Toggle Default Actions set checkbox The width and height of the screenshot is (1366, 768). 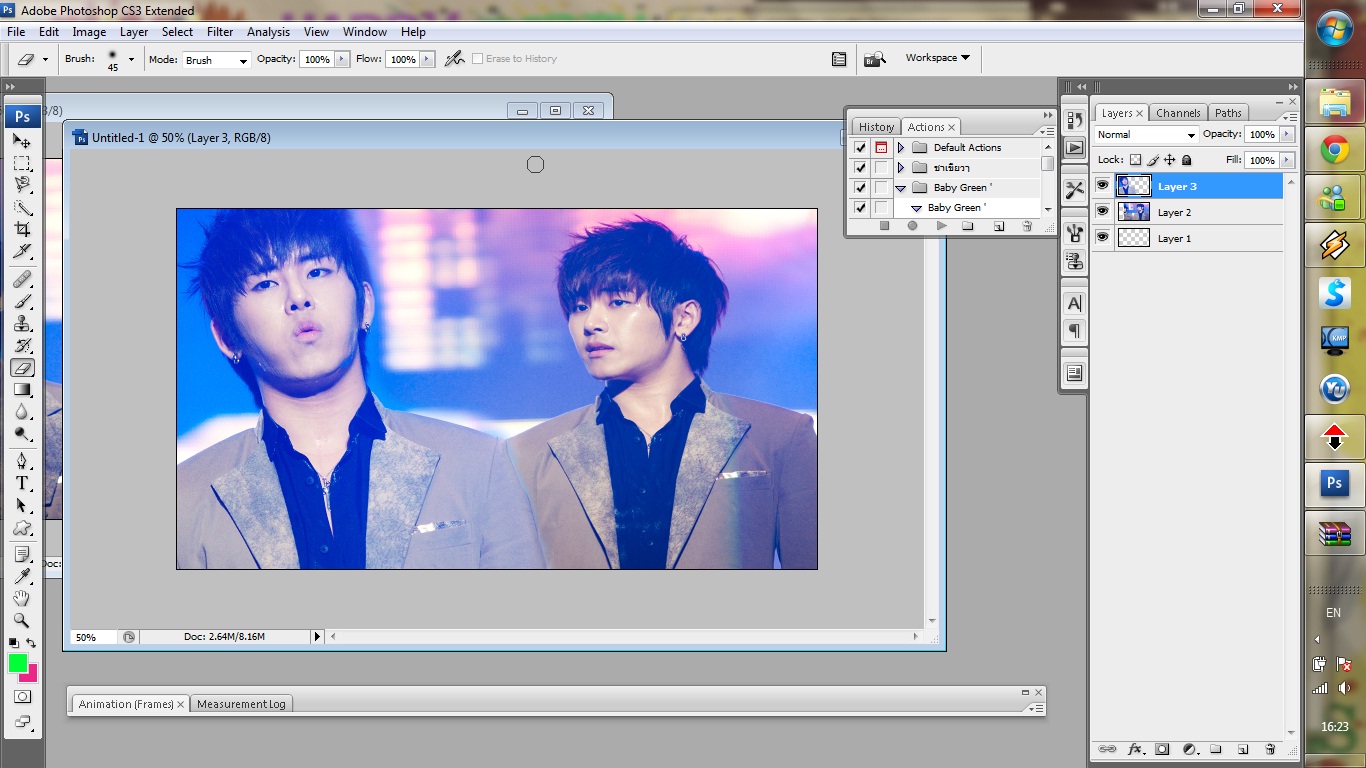click(860, 147)
